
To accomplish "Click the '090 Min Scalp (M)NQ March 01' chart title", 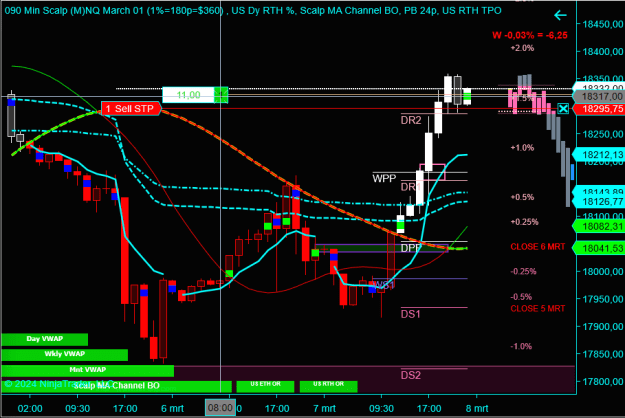I will (74, 10).
